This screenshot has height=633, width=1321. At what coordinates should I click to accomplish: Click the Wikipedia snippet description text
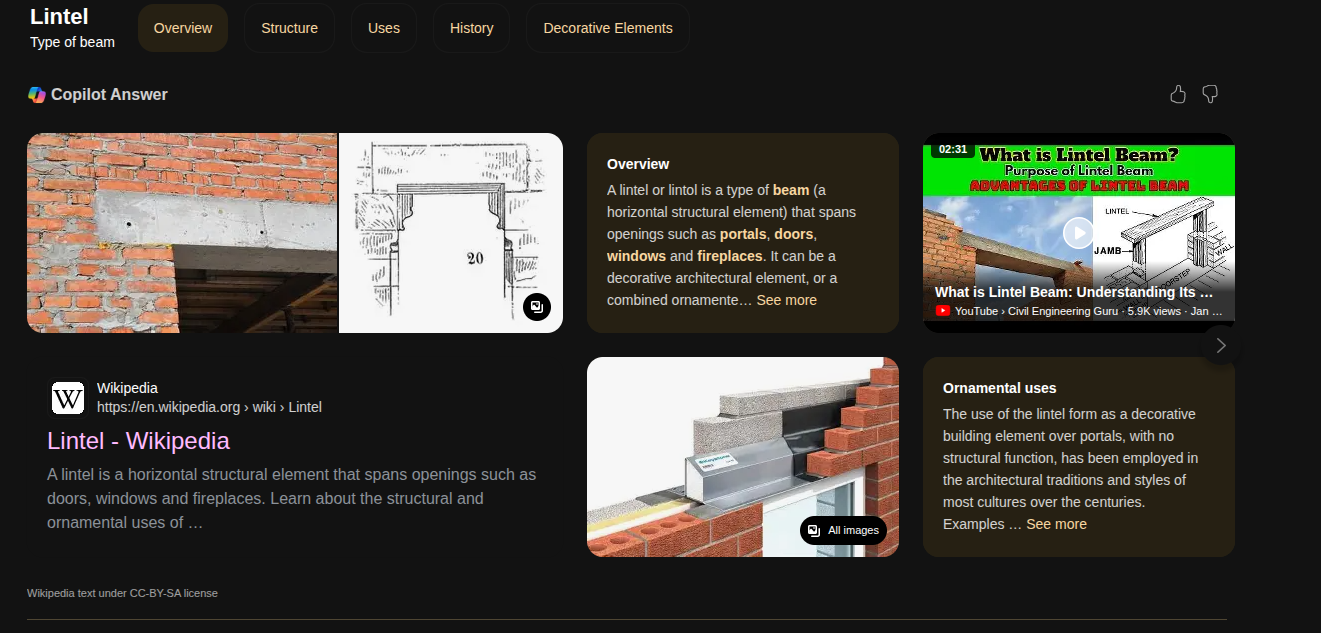click(x=292, y=498)
